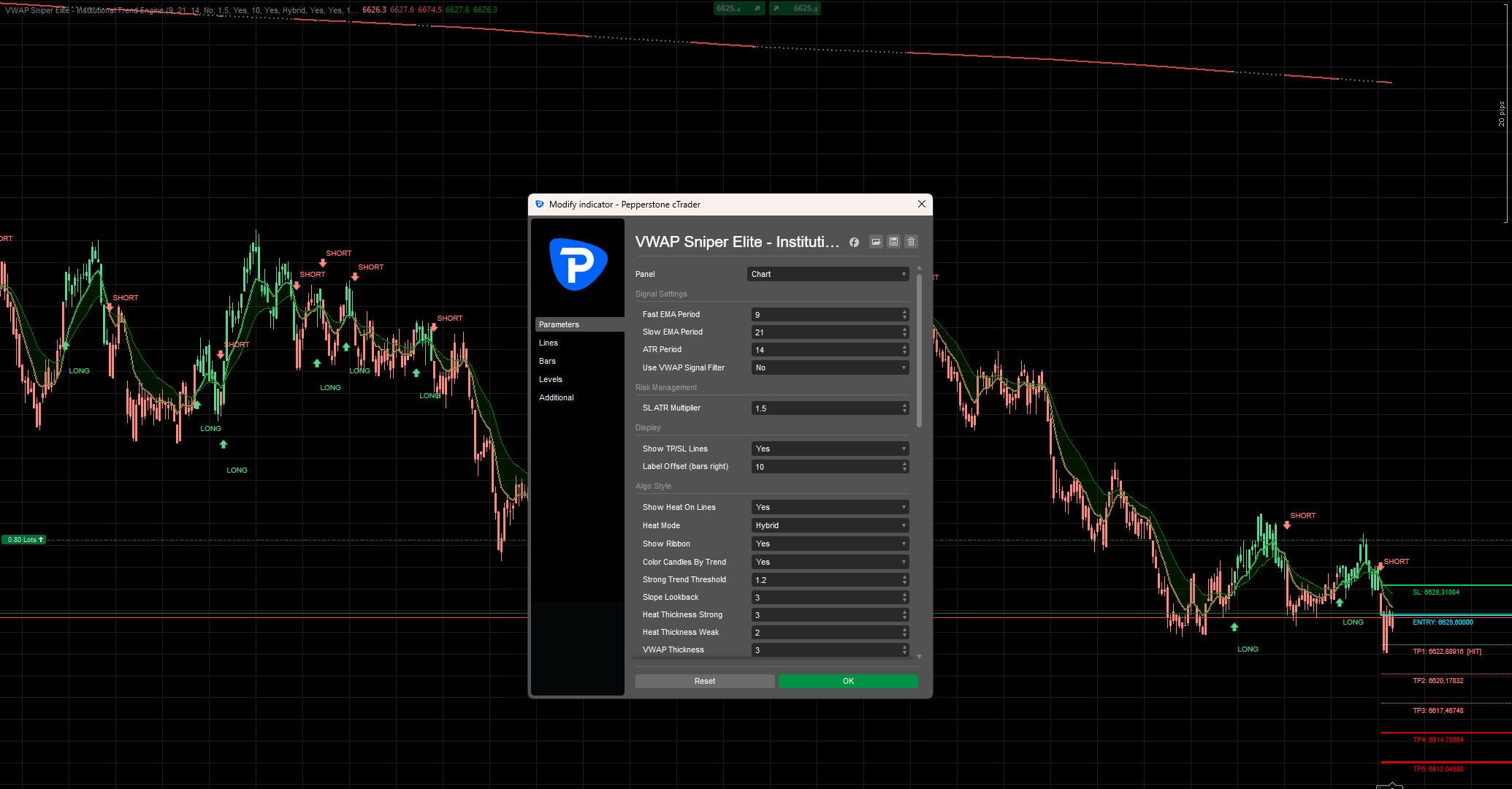This screenshot has height=789, width=1512.
Task: Open a saved template using the folder icon
Action: [876, 242]
